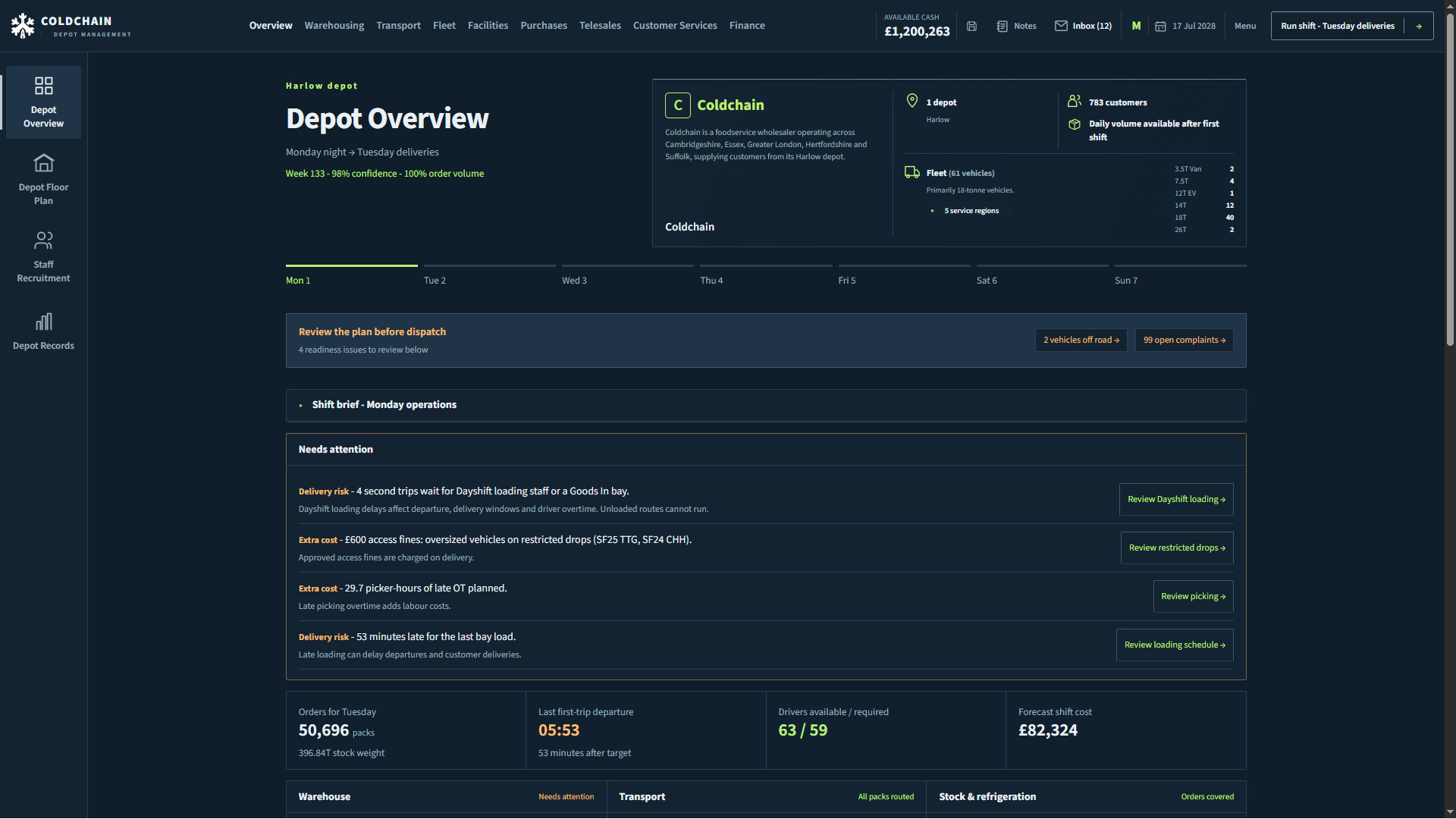Viewport: 1456px width, 819px height.
Task: Click the Review picking button
Action: pos(1194,596)
